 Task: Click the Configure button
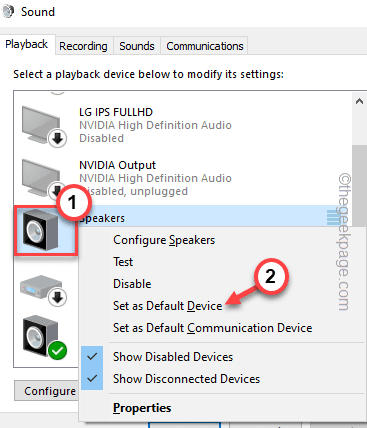tap(47, 391)
